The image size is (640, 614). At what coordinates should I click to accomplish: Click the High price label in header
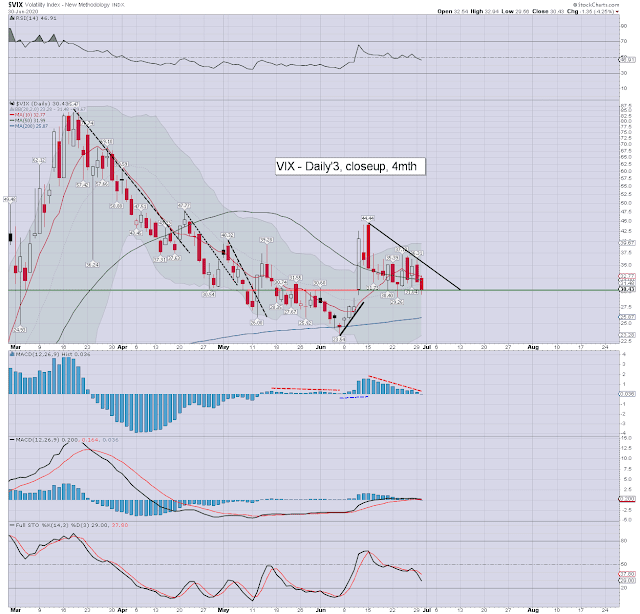[x=477, y=11]
